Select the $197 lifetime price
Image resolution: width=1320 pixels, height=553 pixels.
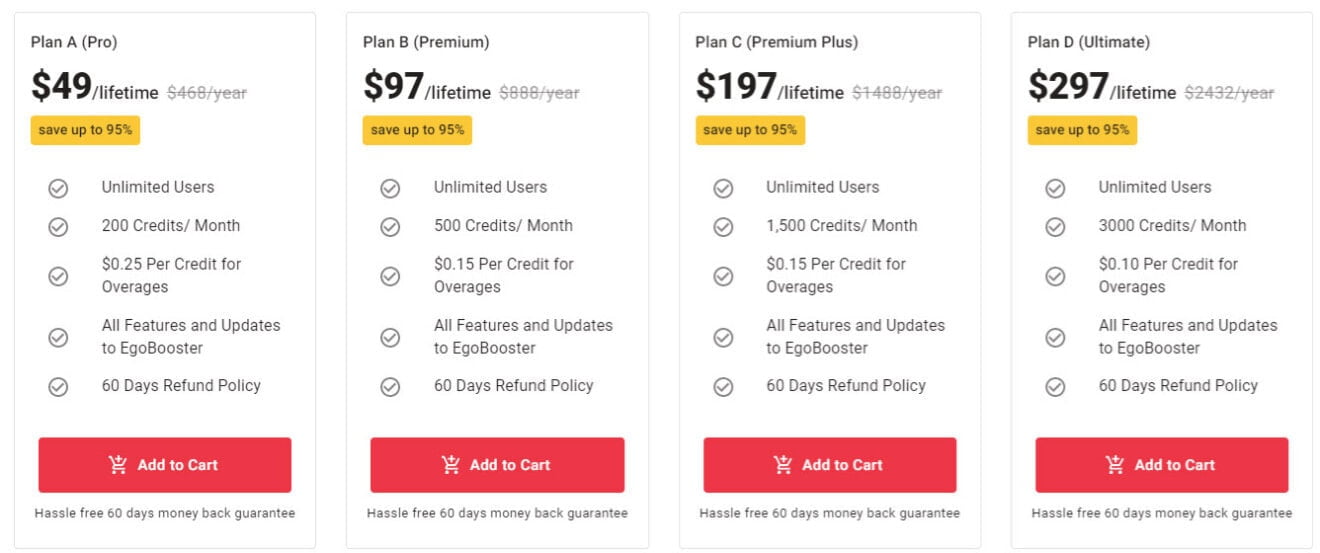(x=736, y=87)
